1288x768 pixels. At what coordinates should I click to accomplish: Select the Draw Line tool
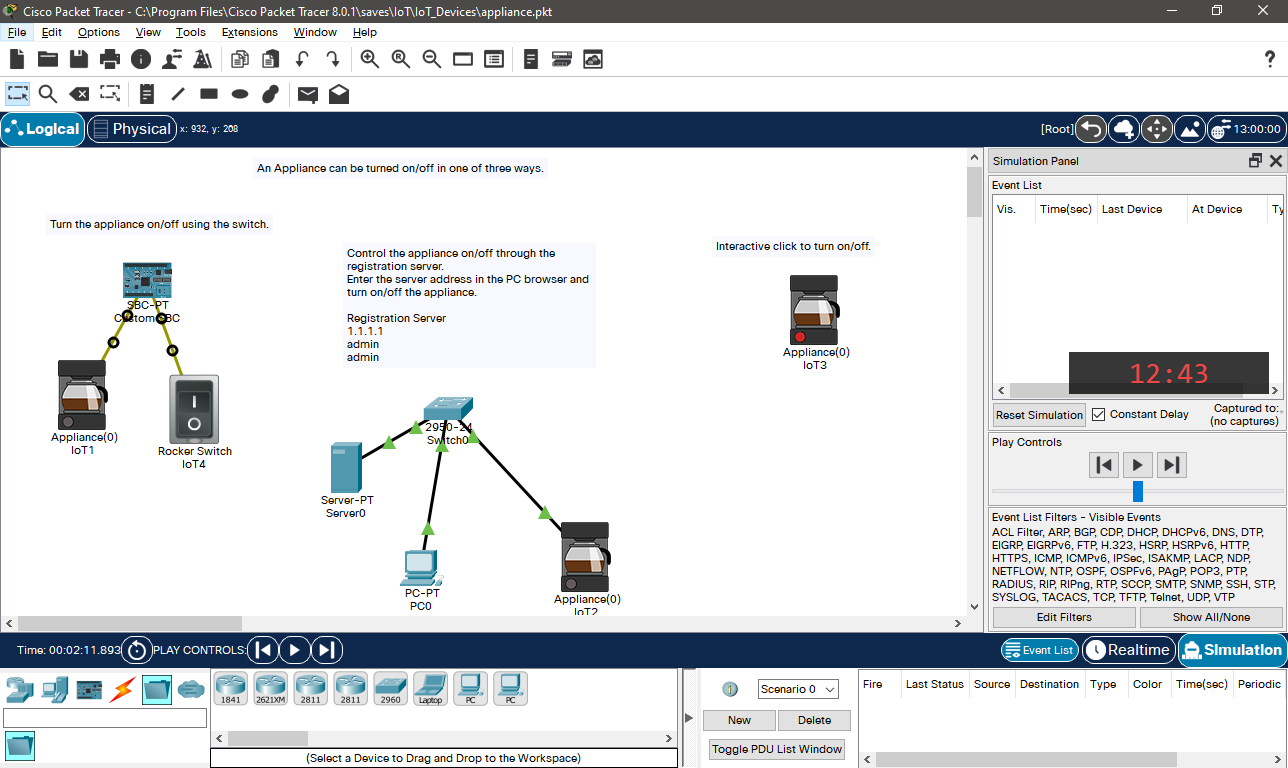pyautogui.click(x=178, y=94)
